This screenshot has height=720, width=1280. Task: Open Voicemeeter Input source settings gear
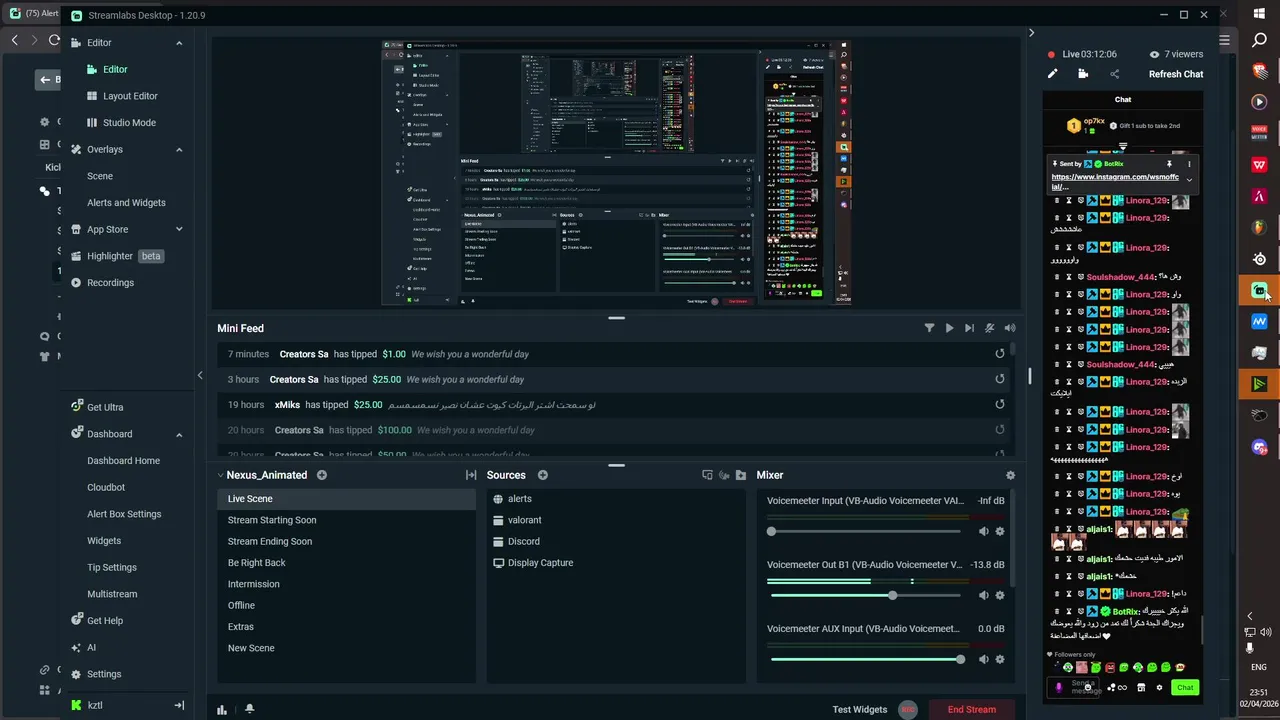[x=1000, y=531]
